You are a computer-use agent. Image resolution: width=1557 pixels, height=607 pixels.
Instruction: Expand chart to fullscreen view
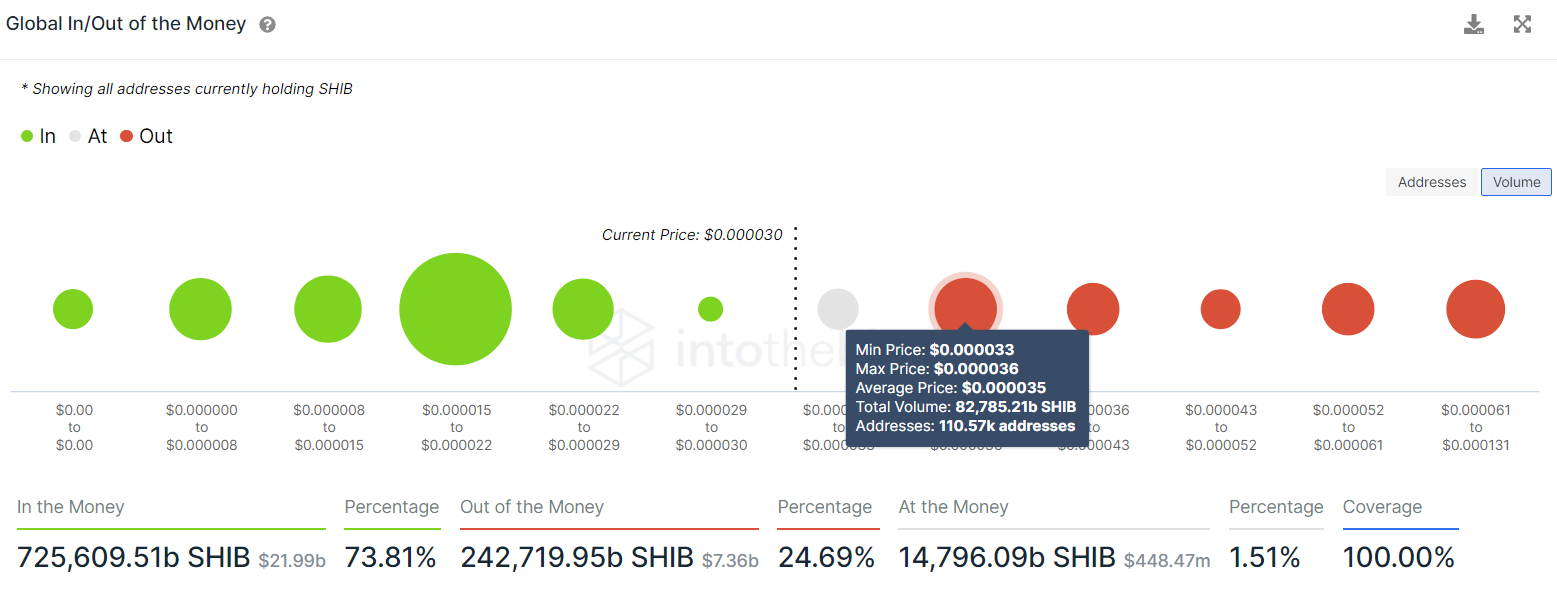(1522, 24)
